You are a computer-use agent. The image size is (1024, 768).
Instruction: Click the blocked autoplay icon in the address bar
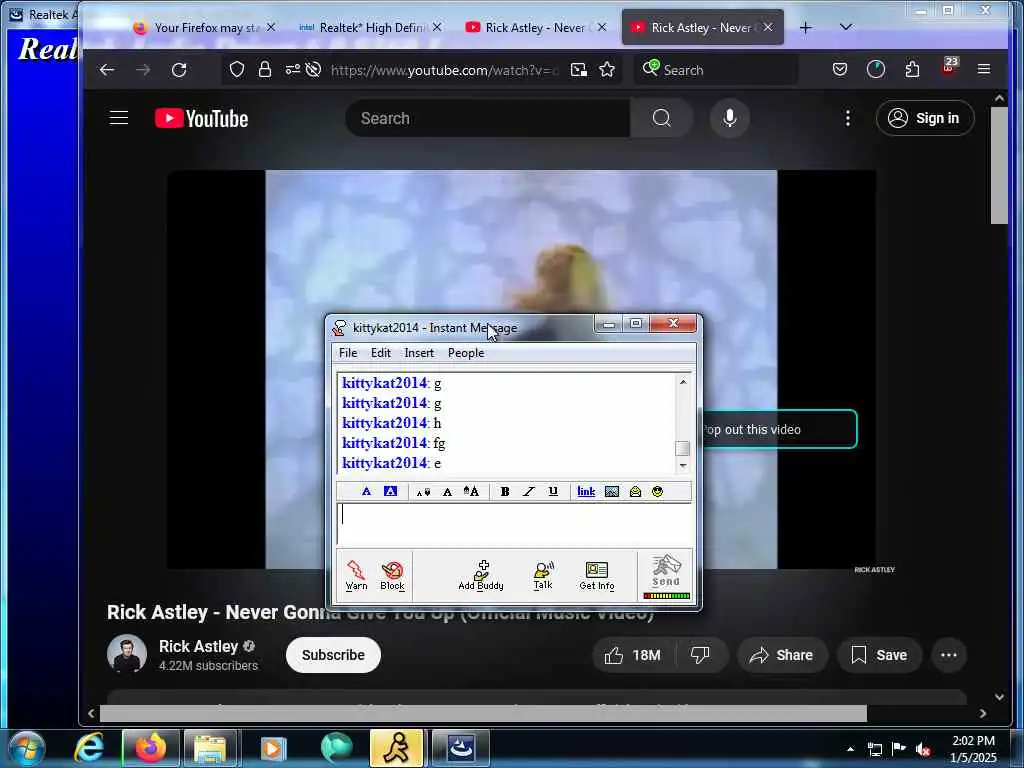pos(313,69)
